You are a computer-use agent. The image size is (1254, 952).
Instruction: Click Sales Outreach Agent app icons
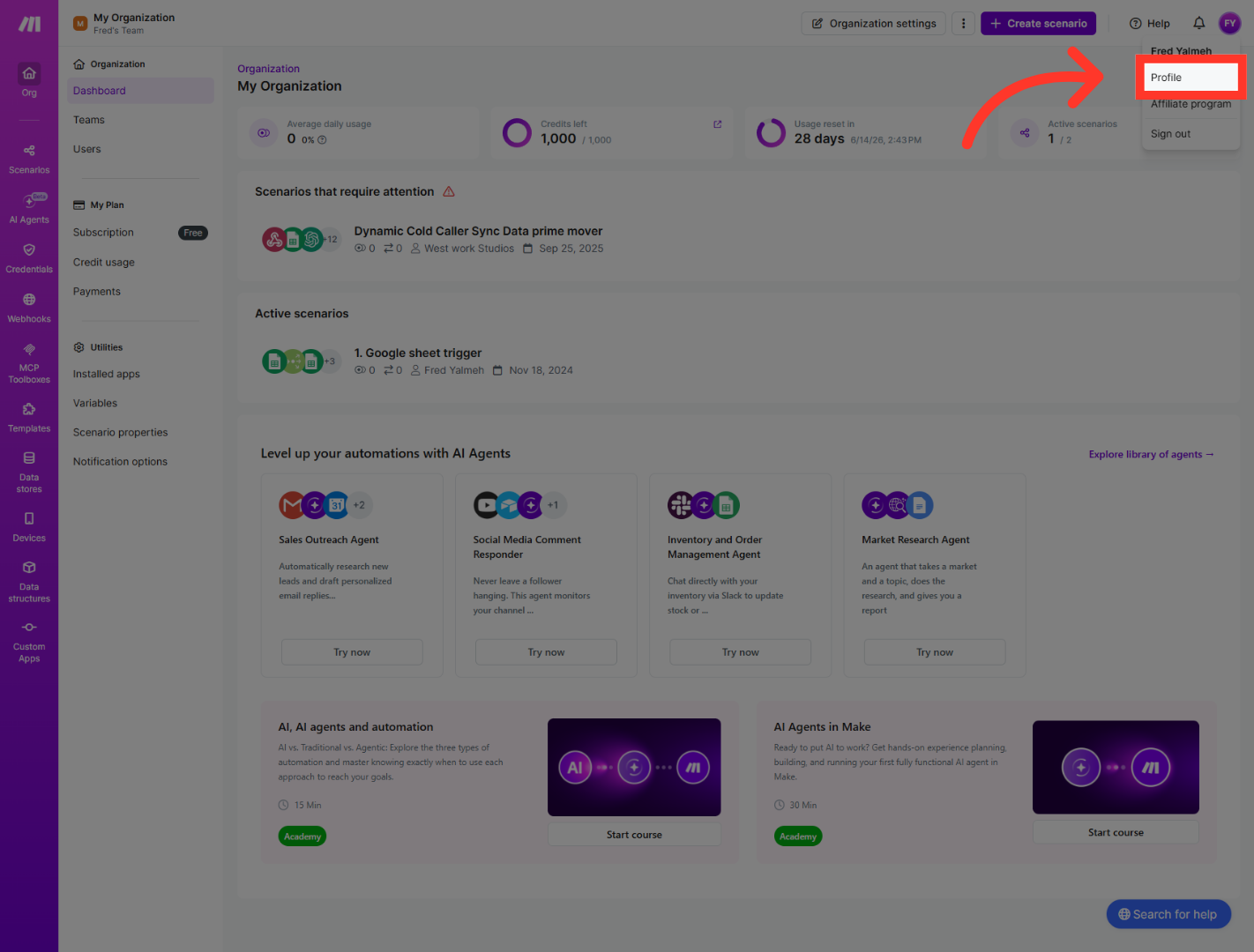(x=326, y=505)
